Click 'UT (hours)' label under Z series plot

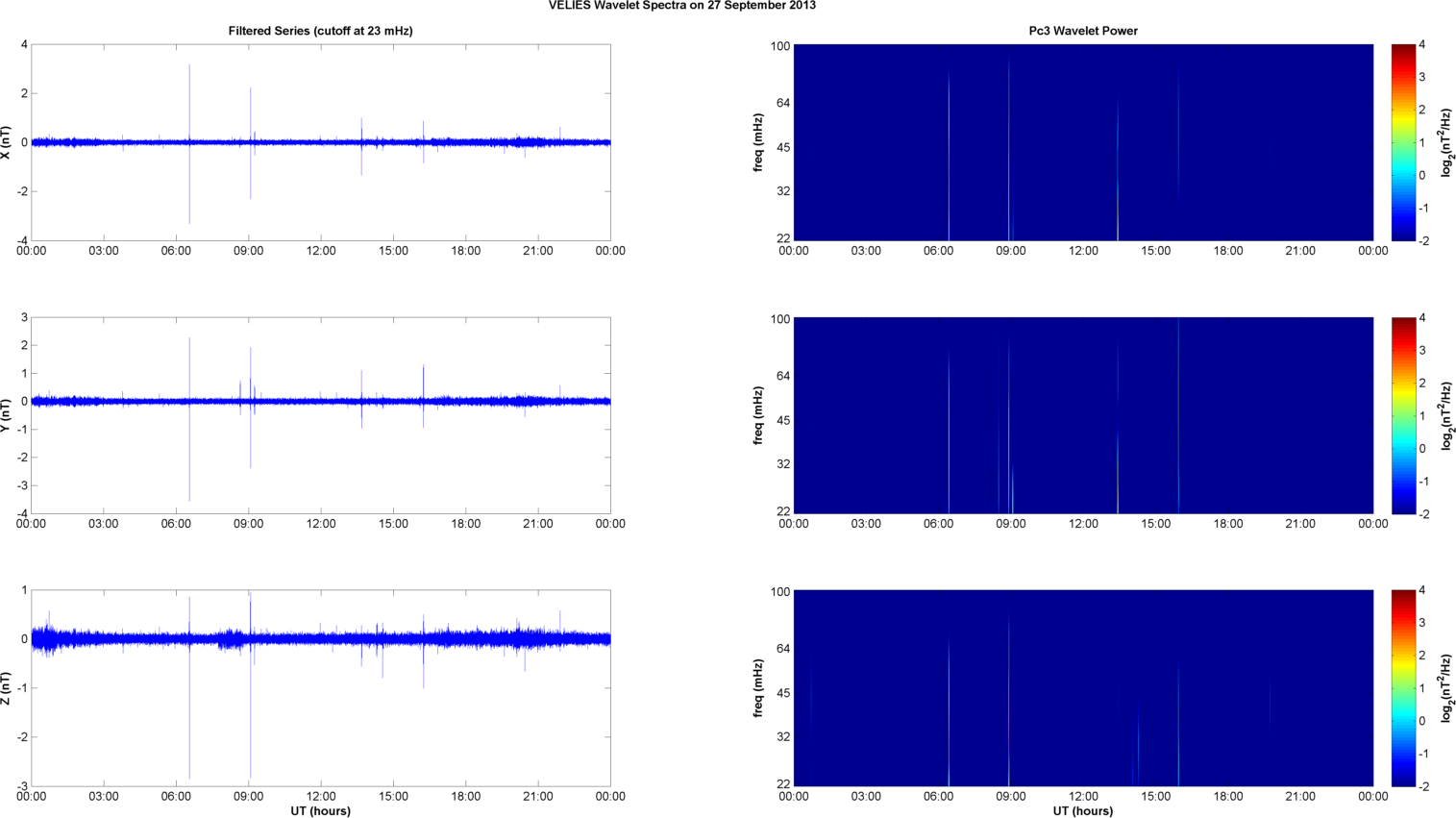click(x=320, y=811)
